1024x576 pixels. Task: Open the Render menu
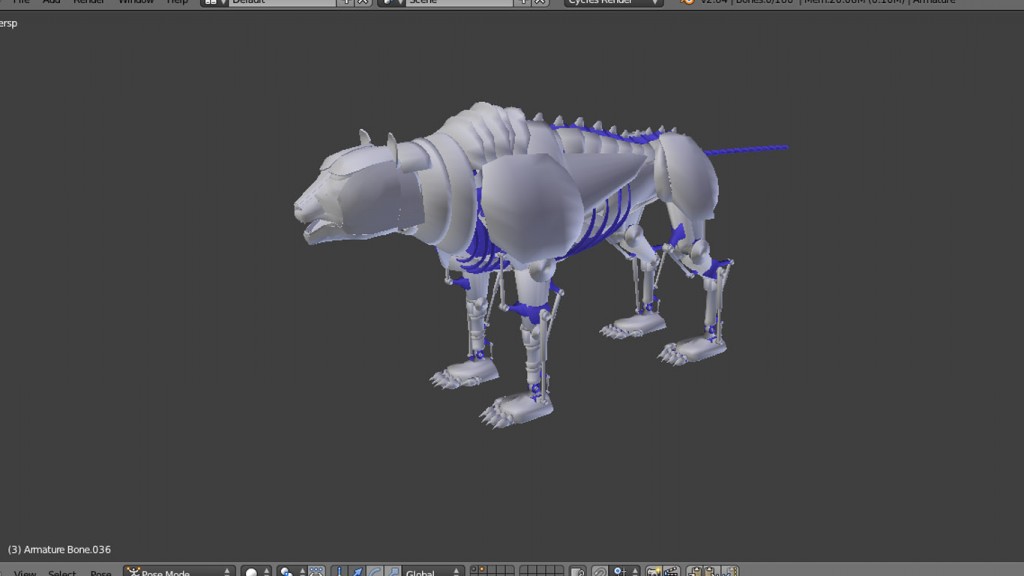pyautogui.click(x=89, y=3)
